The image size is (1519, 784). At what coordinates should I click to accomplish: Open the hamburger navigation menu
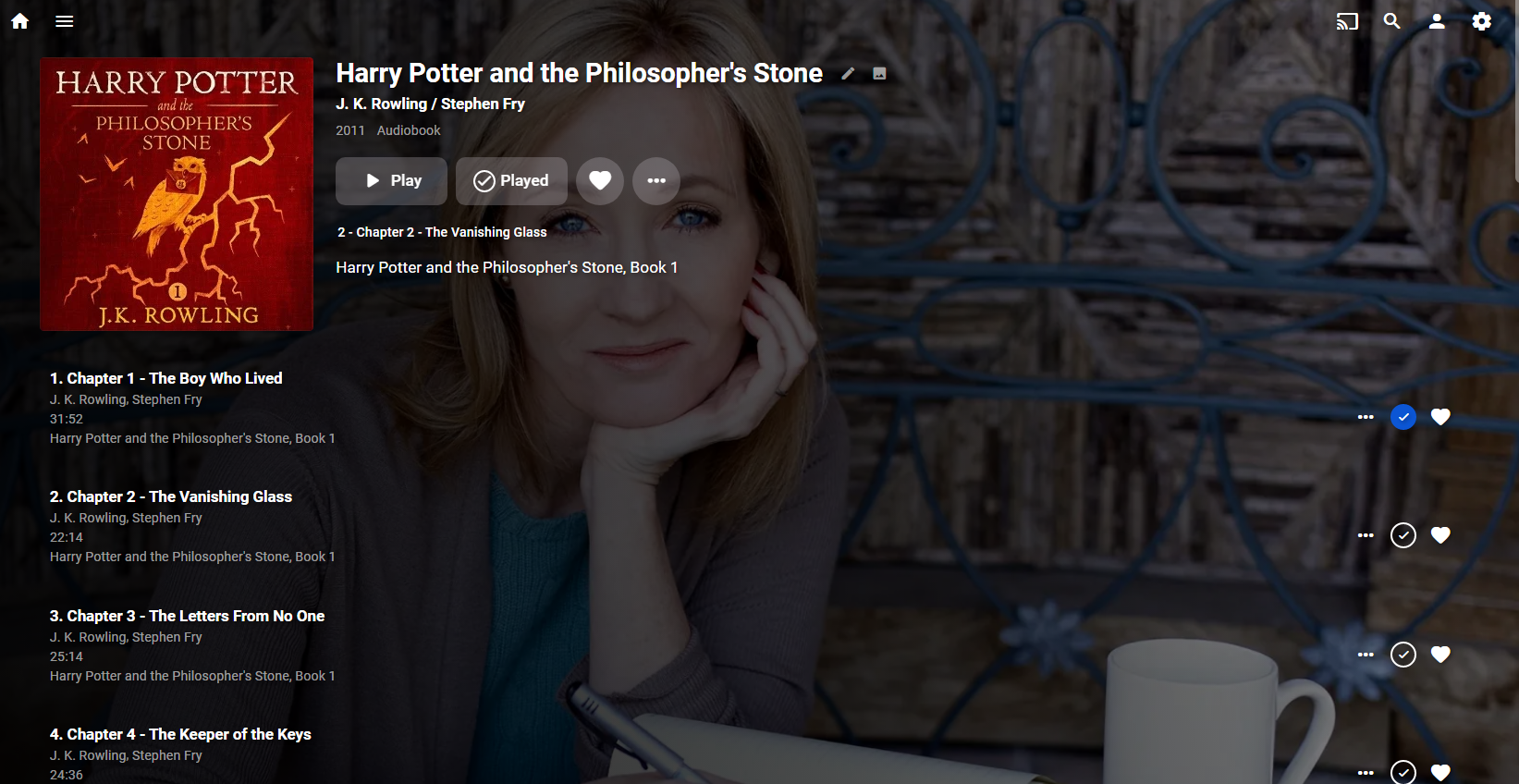tap(64, 21)
